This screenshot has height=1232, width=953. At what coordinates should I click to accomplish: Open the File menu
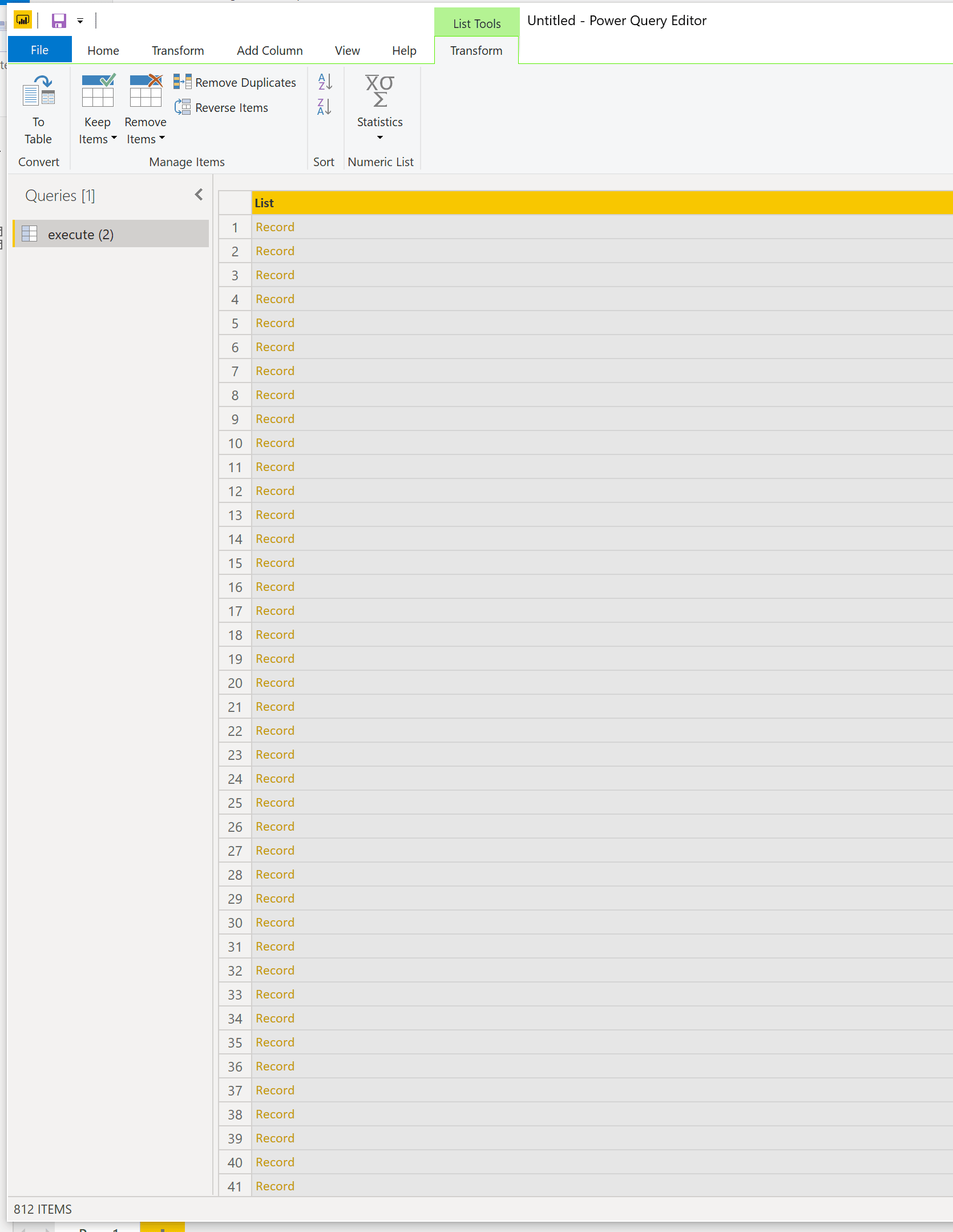39,50
